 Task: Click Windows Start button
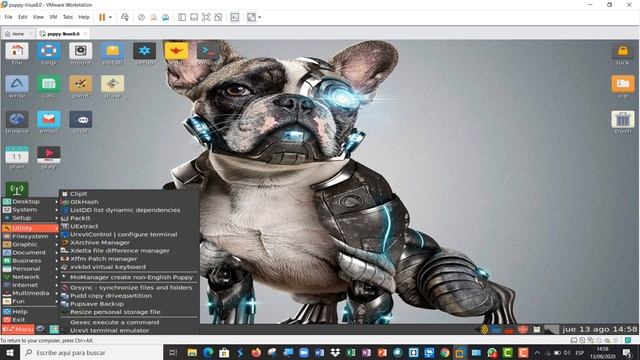click(x=10, y=352)
